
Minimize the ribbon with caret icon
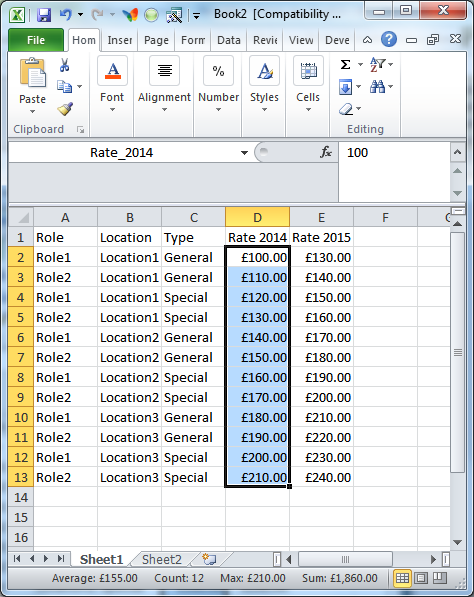[x=367, y=40]
